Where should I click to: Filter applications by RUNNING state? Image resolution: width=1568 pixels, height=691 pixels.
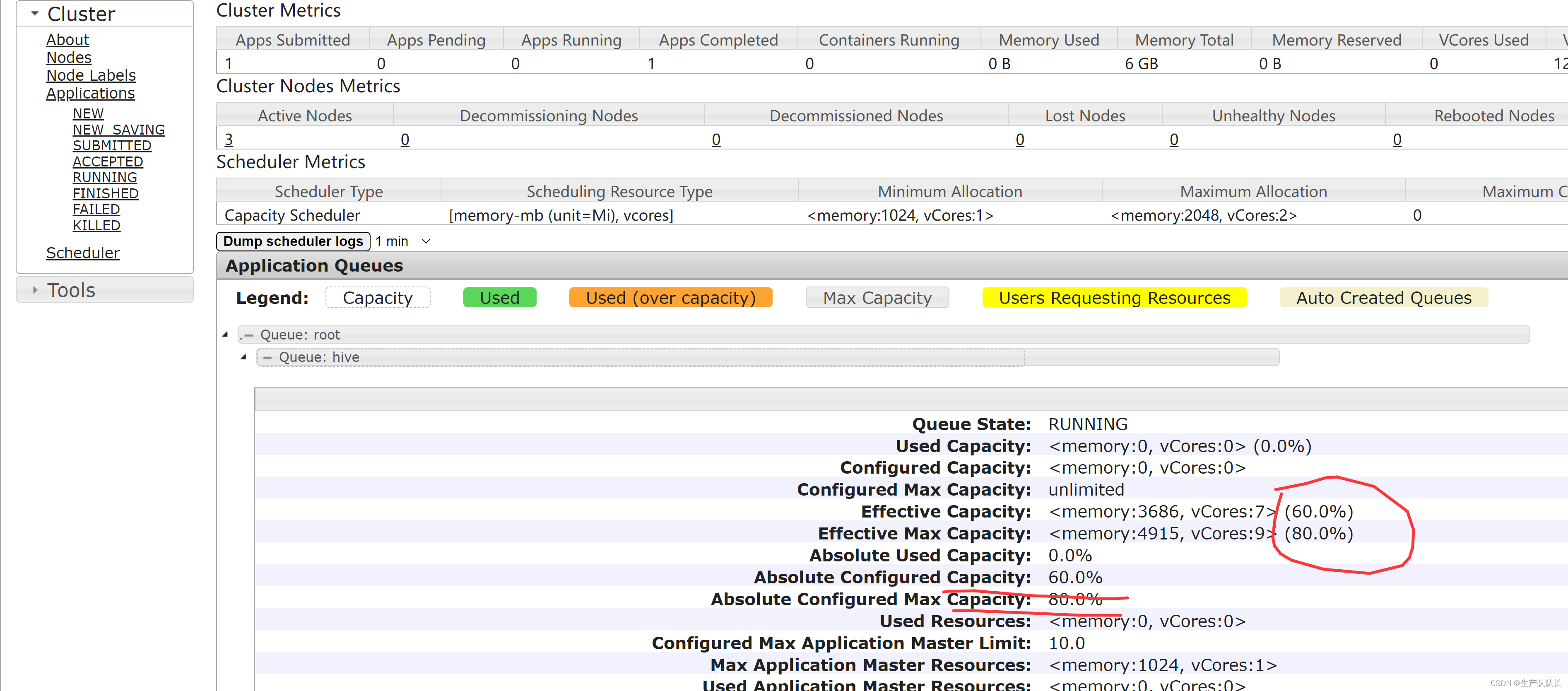coord(105,177)
